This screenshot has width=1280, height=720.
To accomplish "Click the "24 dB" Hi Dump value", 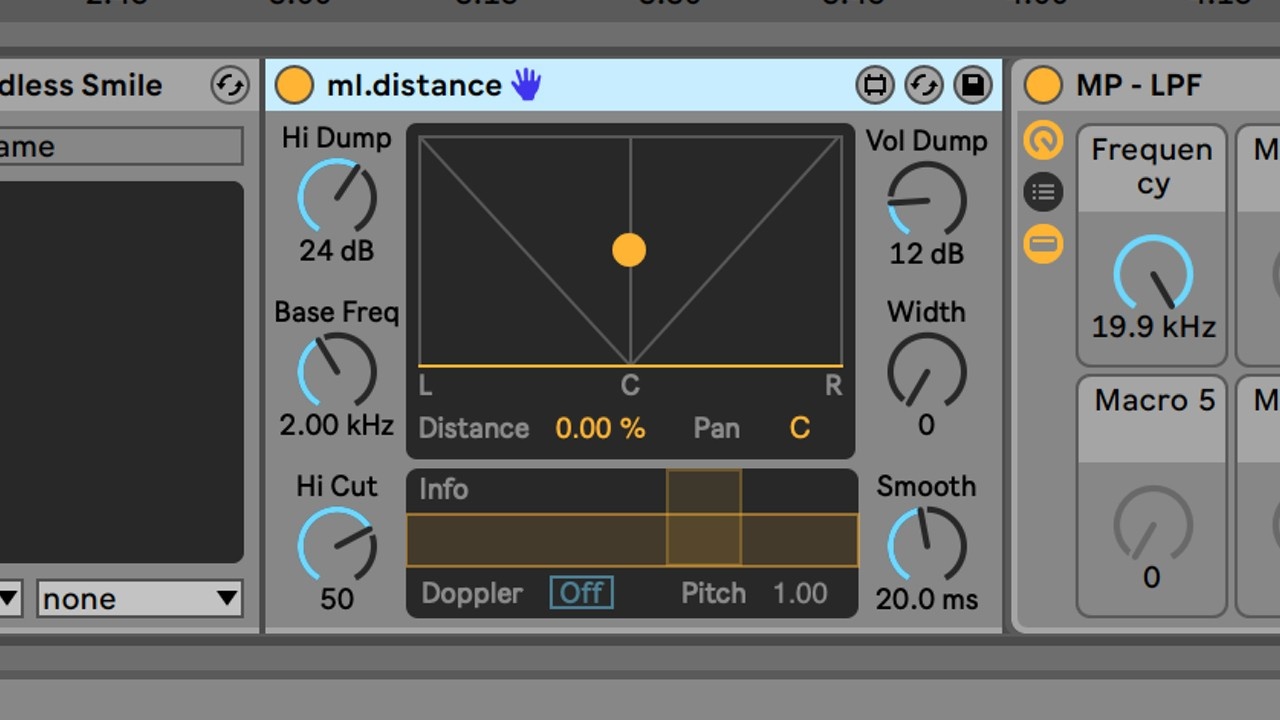I will click(337, 250).
